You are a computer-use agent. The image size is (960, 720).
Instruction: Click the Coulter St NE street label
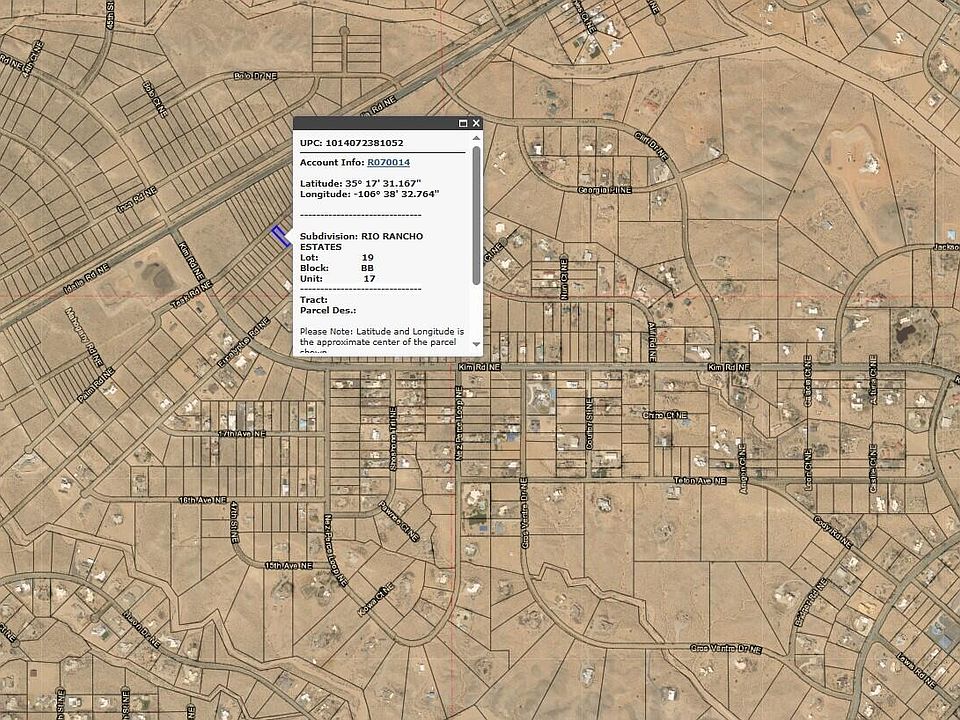[x=589, y=424]
